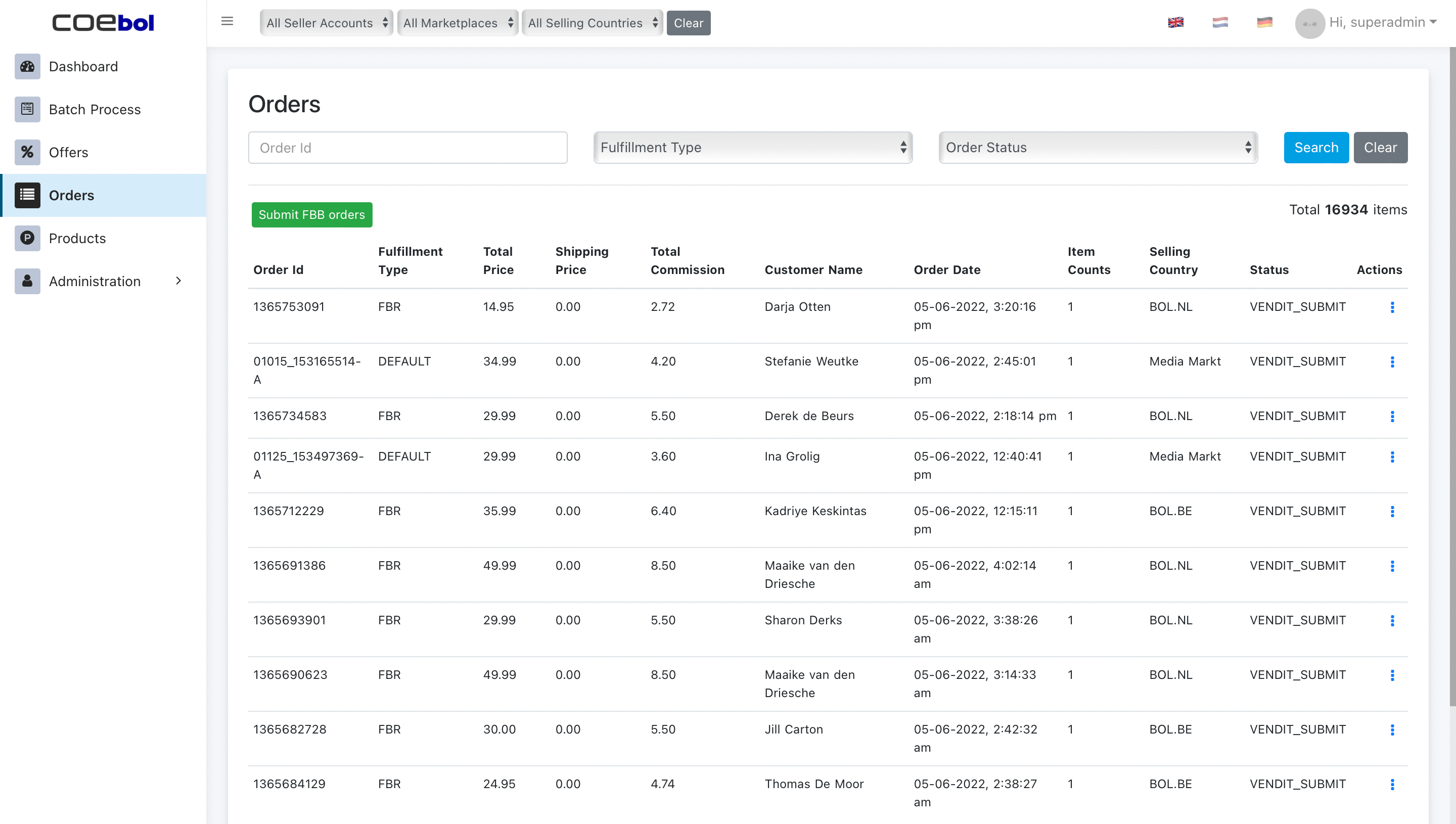Open the All Seller Accounts dropdown

pos(327,23)
